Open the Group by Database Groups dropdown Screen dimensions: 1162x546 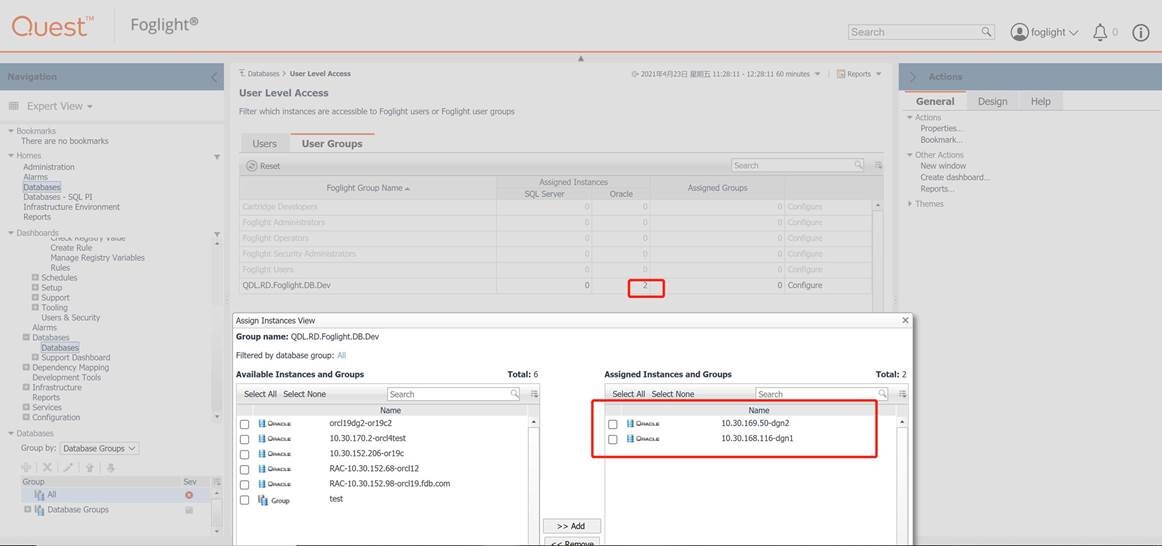pos(99,448)
